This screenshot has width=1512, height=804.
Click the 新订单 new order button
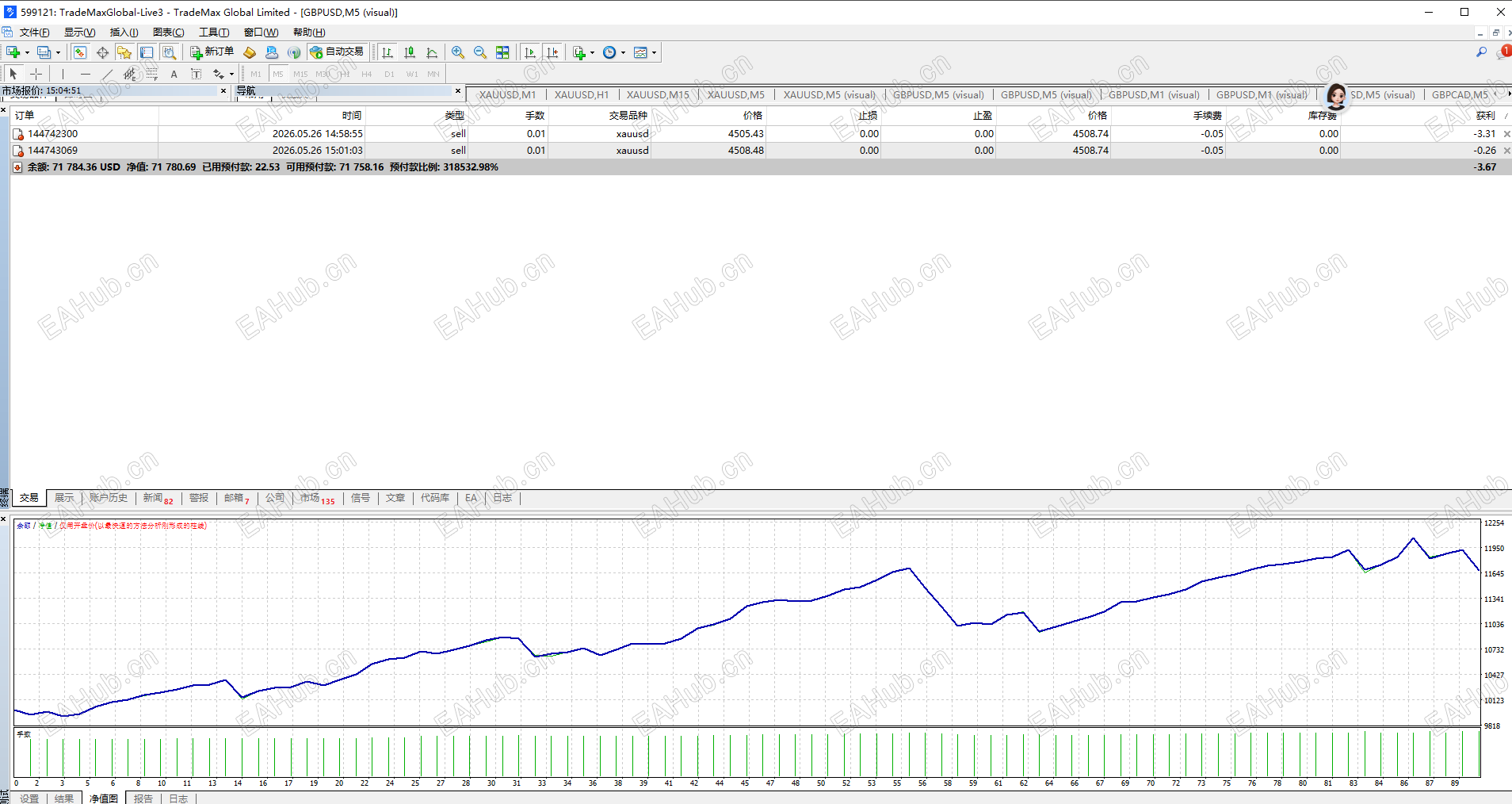coord(212,52)
